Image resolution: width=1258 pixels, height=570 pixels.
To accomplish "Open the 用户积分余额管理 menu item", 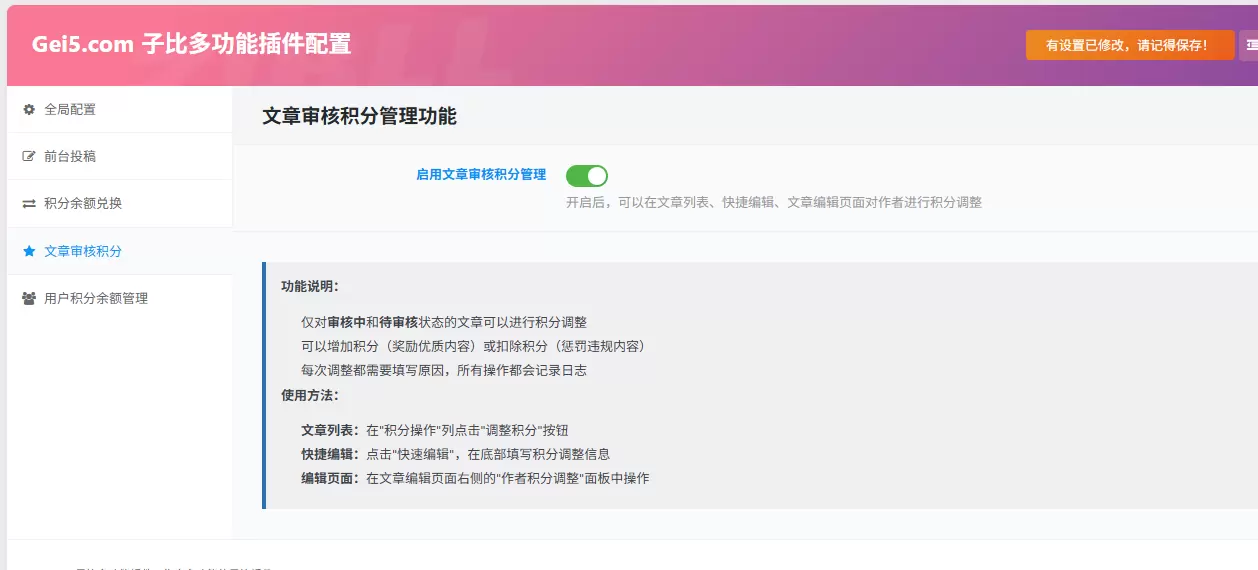I will 119,298.
